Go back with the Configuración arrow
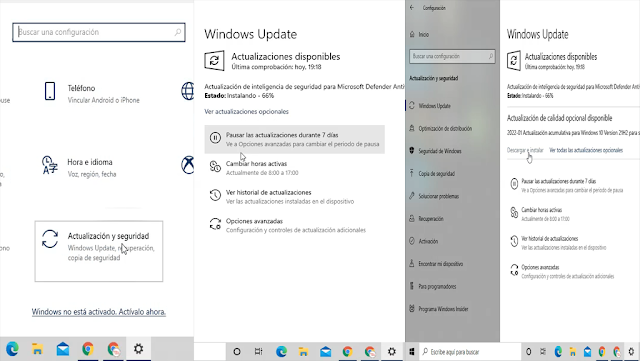 point(412,8)
